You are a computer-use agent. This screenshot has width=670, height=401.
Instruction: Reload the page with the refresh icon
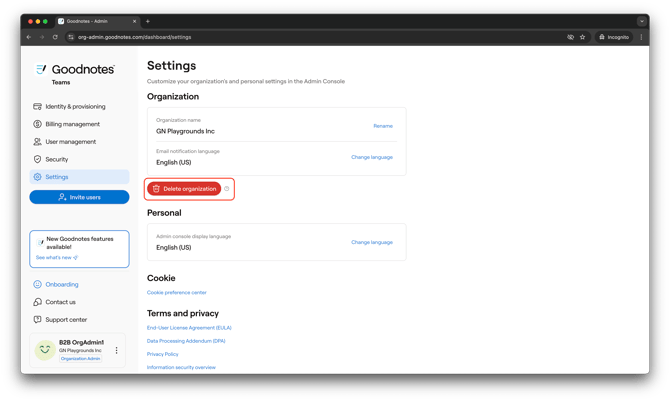tap(55, 37)
